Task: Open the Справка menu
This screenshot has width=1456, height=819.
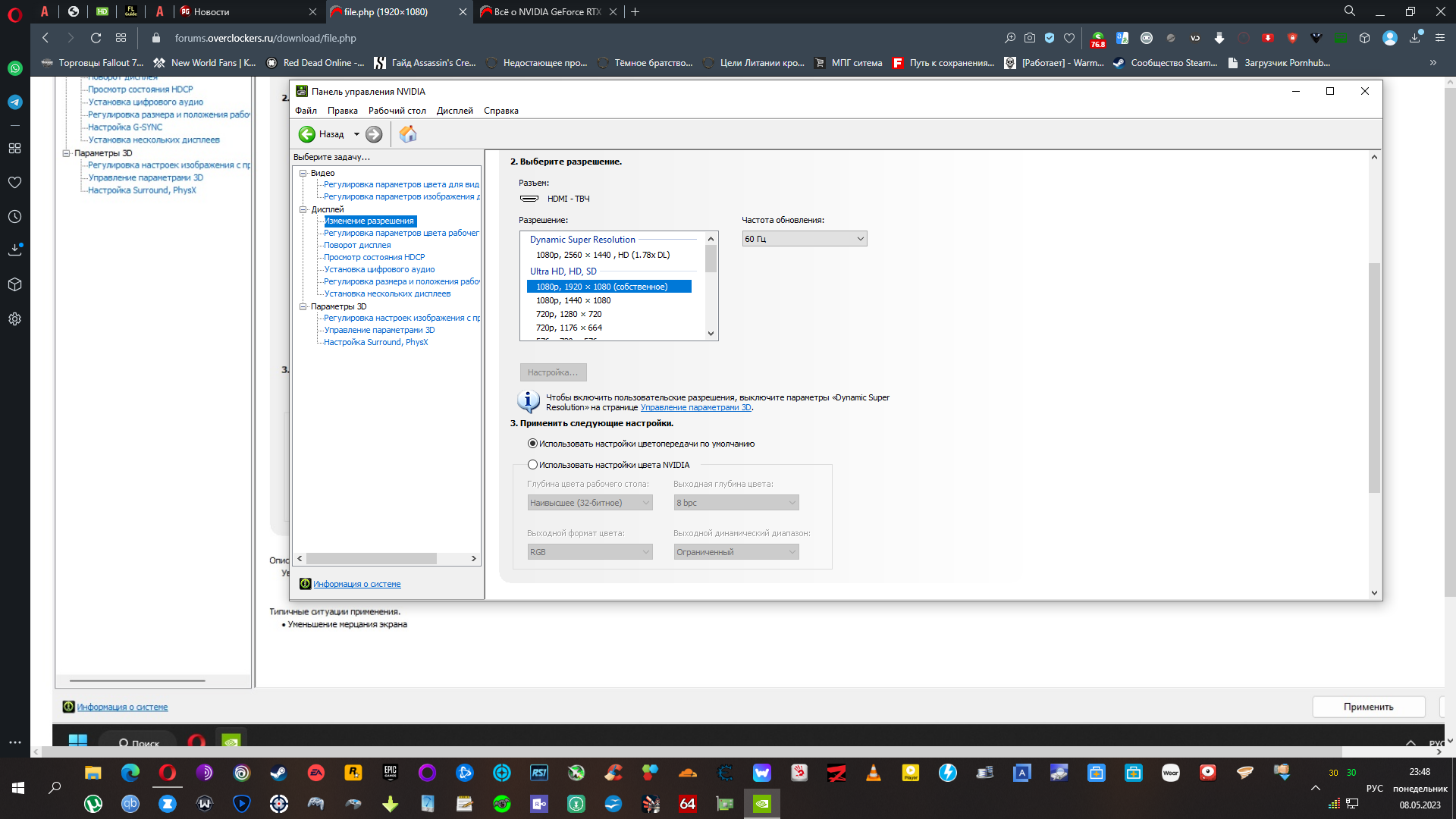Action: click(500, 111)
